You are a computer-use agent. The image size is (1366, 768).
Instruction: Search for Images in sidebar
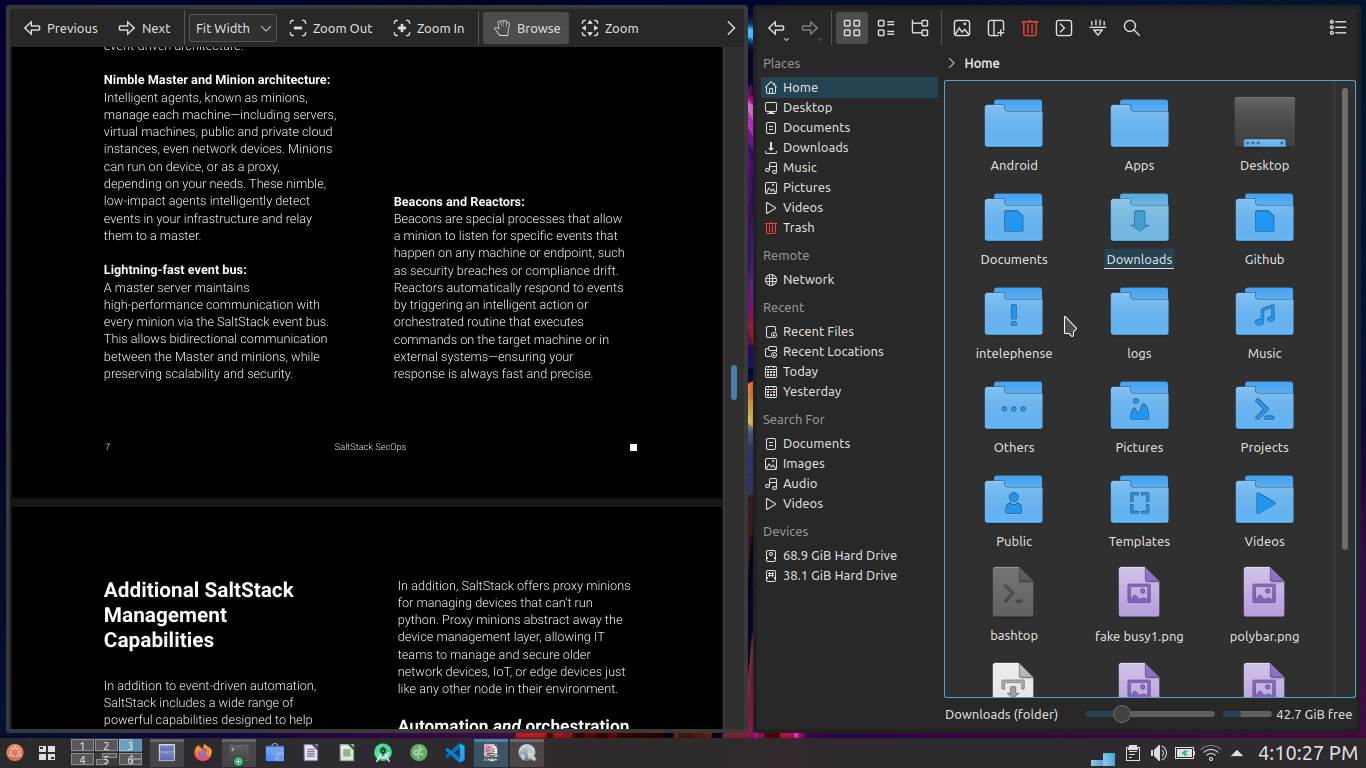849,463
